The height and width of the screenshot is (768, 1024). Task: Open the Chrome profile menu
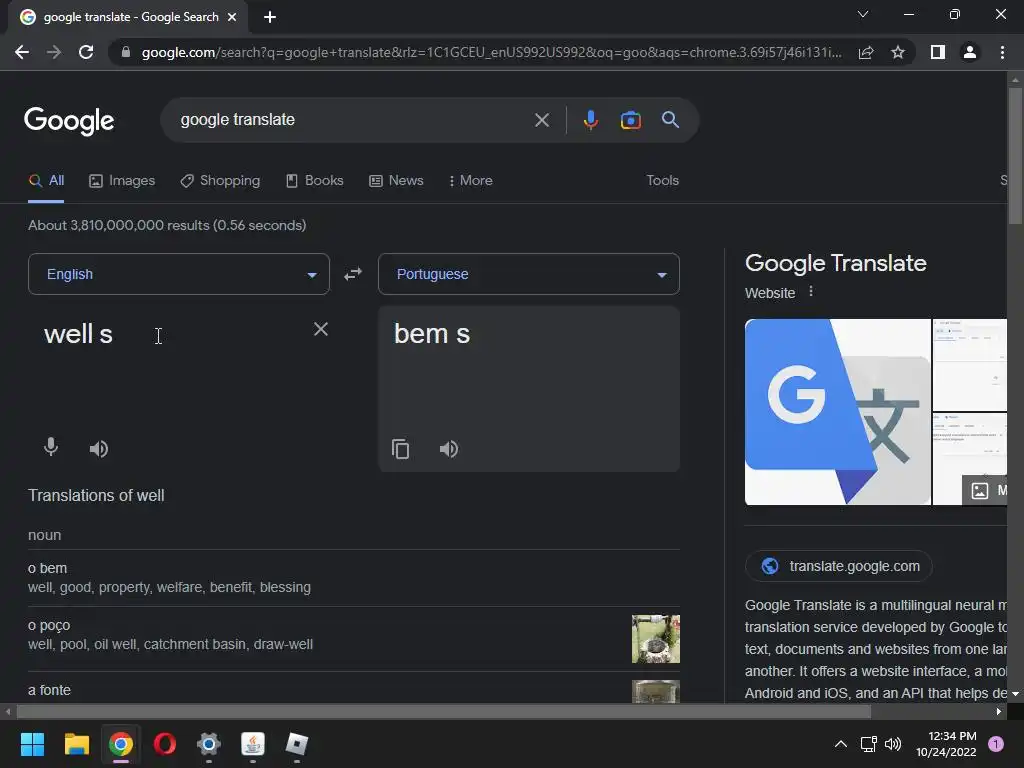pyautogui.click(x=970, y=52)
